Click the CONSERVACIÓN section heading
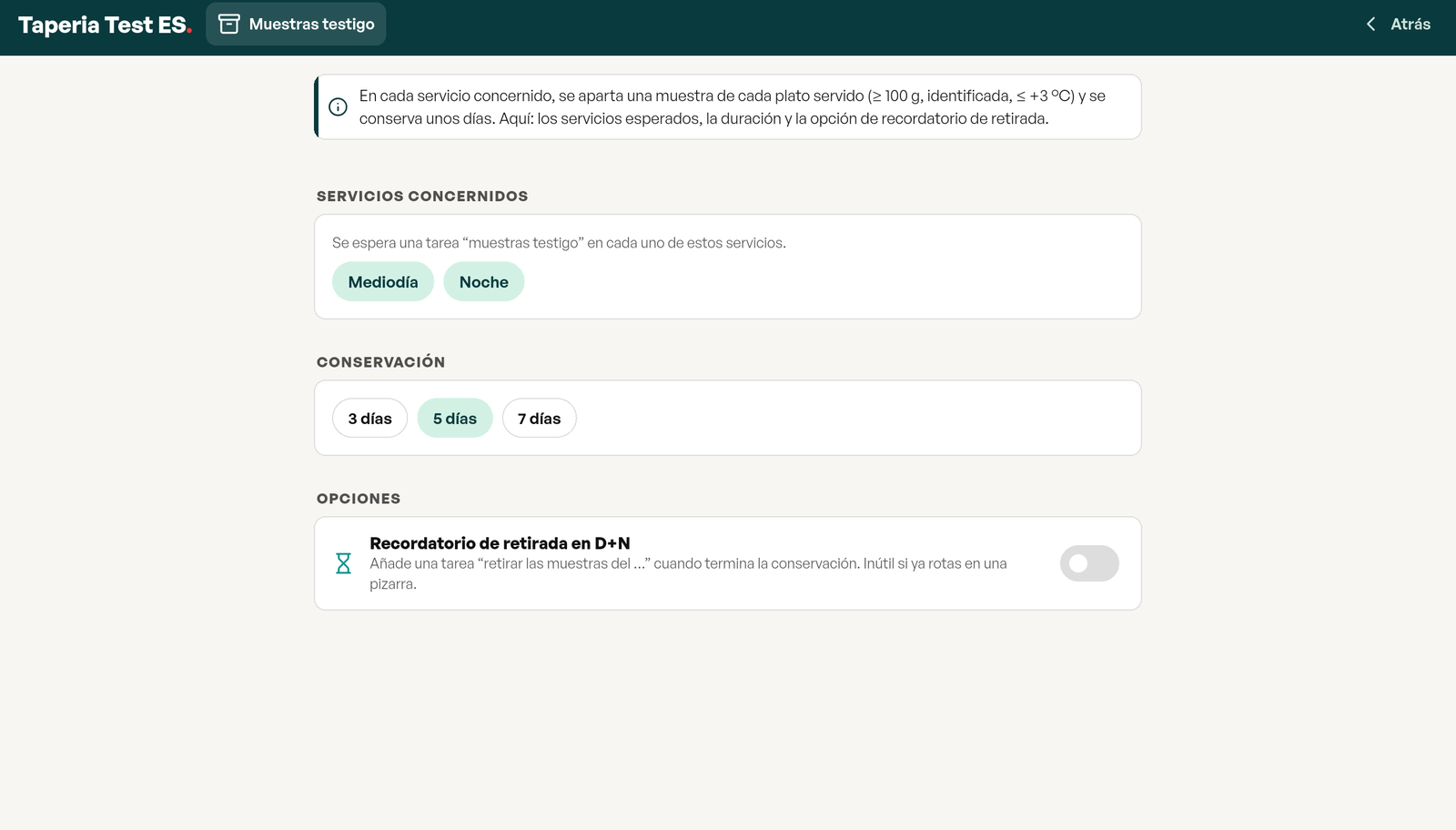1456x830 pixels. pyautogui.click(x=381, y=362)
